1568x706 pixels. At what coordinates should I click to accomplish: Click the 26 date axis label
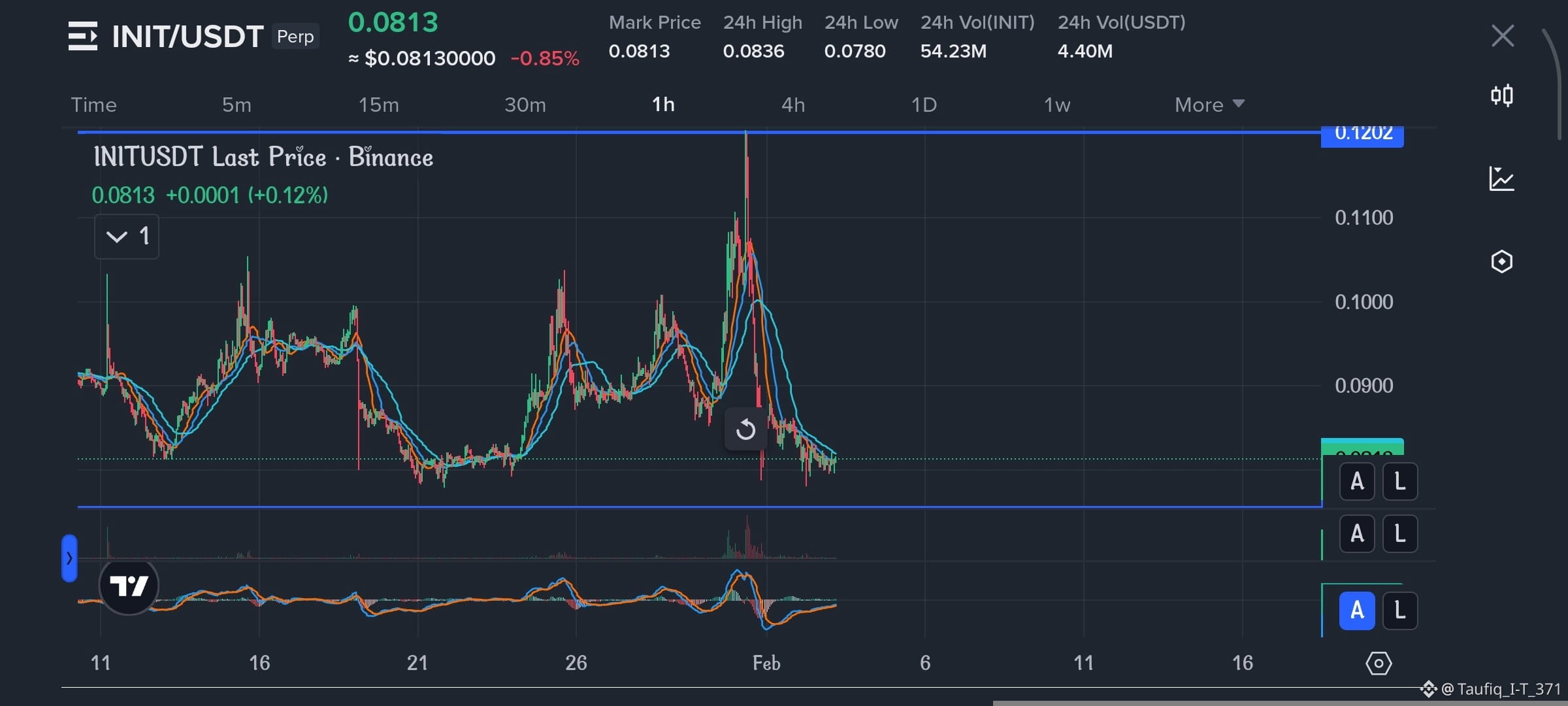coord(576,664)
